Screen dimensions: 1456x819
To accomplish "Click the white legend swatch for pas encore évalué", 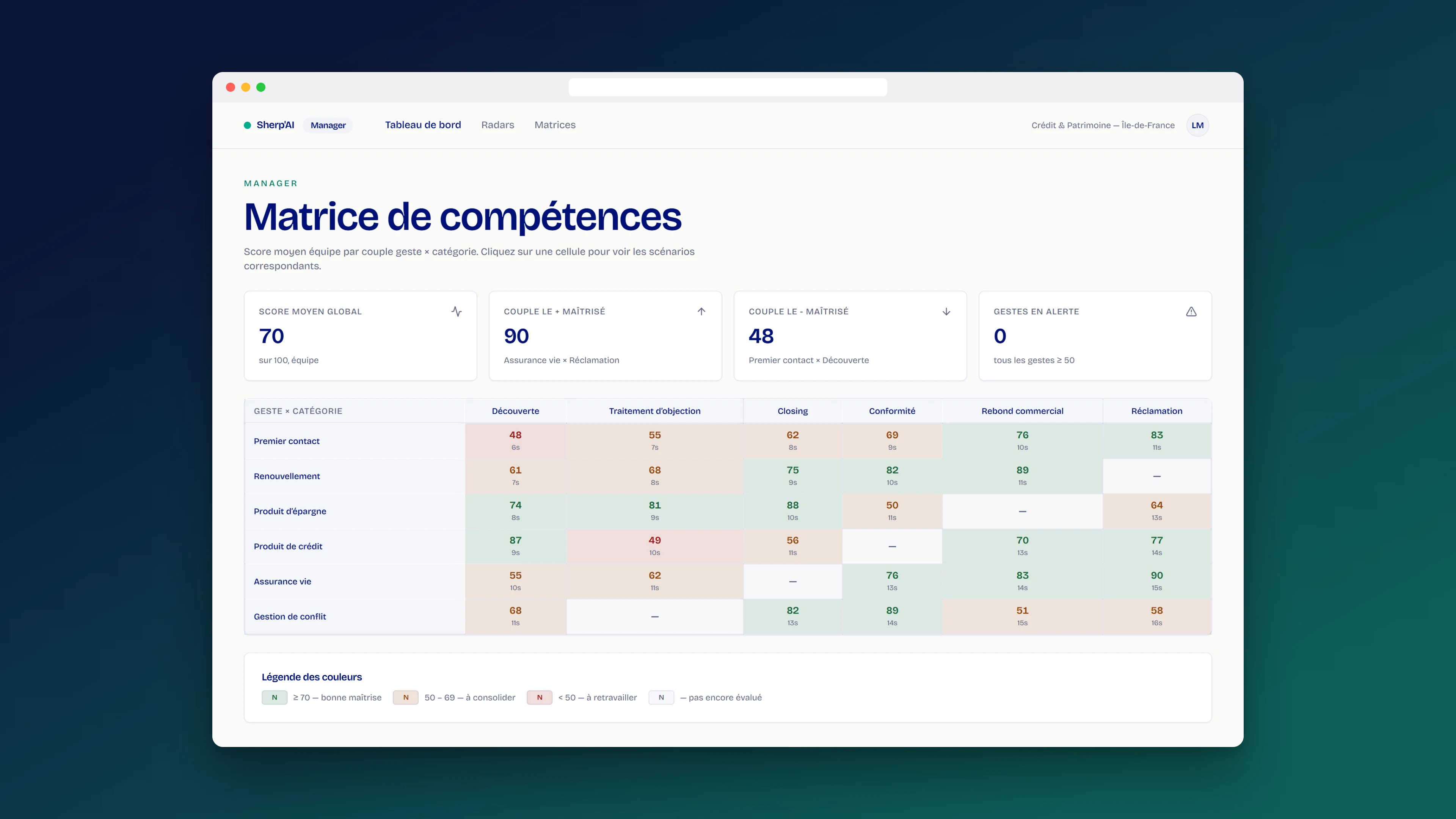I will coord(661,697).
